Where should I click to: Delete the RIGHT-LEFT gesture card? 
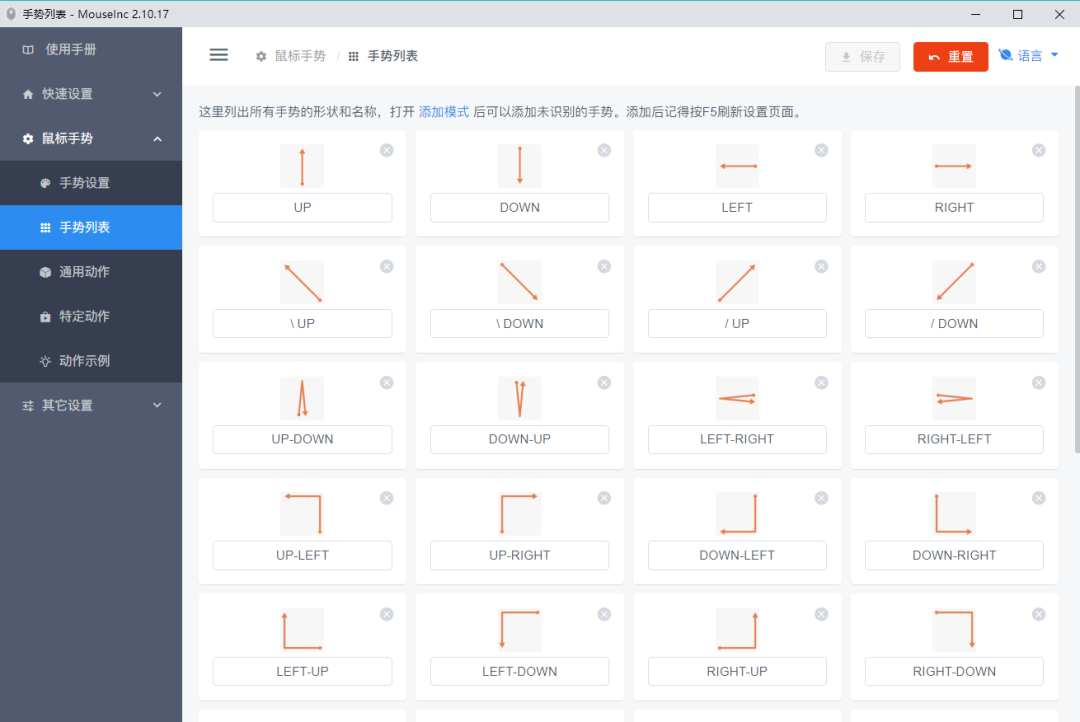[x=1039, y=382]
